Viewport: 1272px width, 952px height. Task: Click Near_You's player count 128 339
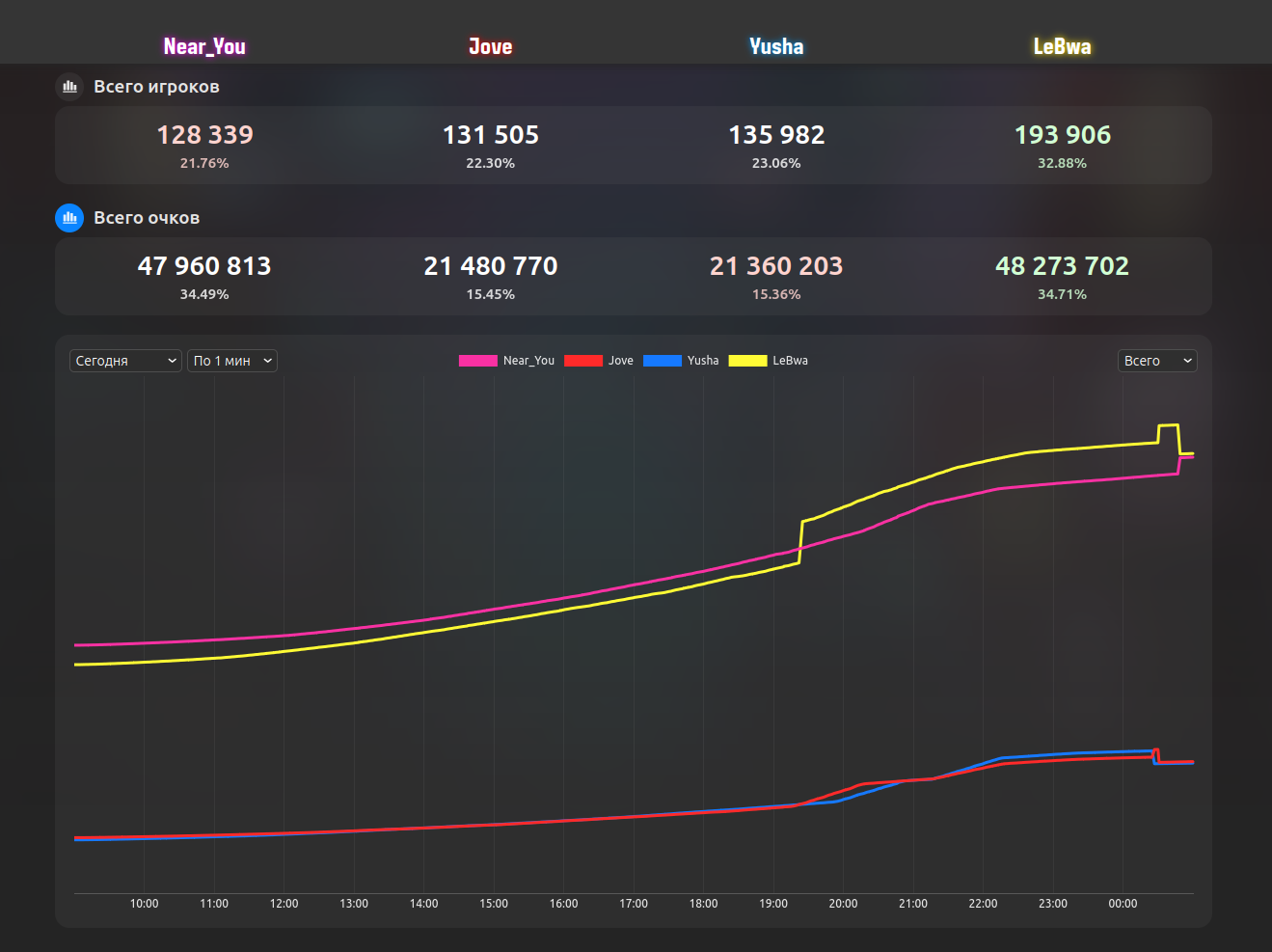point(204,135)
